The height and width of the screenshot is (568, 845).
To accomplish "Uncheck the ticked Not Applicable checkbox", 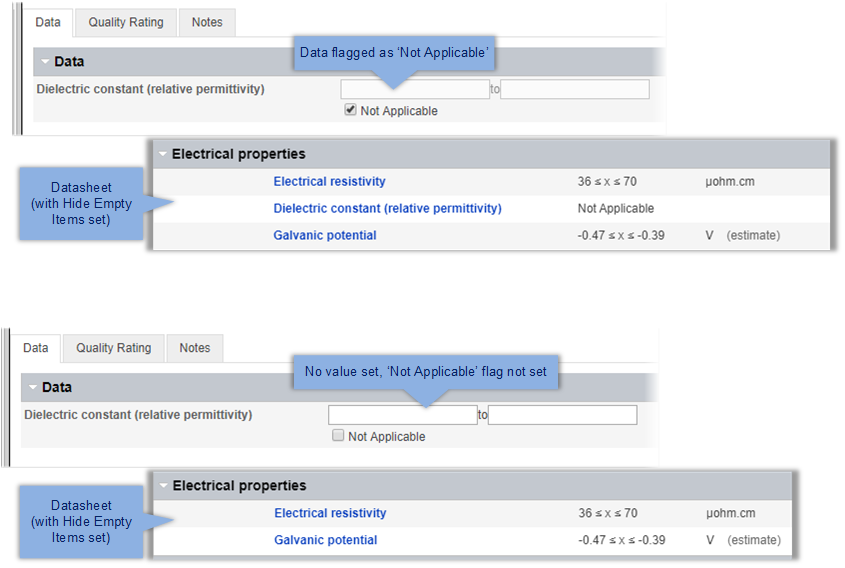I will pyautogui.click(x=350, y=111).
